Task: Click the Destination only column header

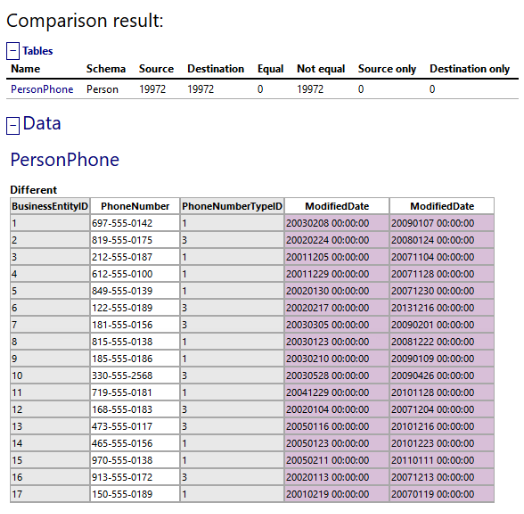Action: click(470, 69)
